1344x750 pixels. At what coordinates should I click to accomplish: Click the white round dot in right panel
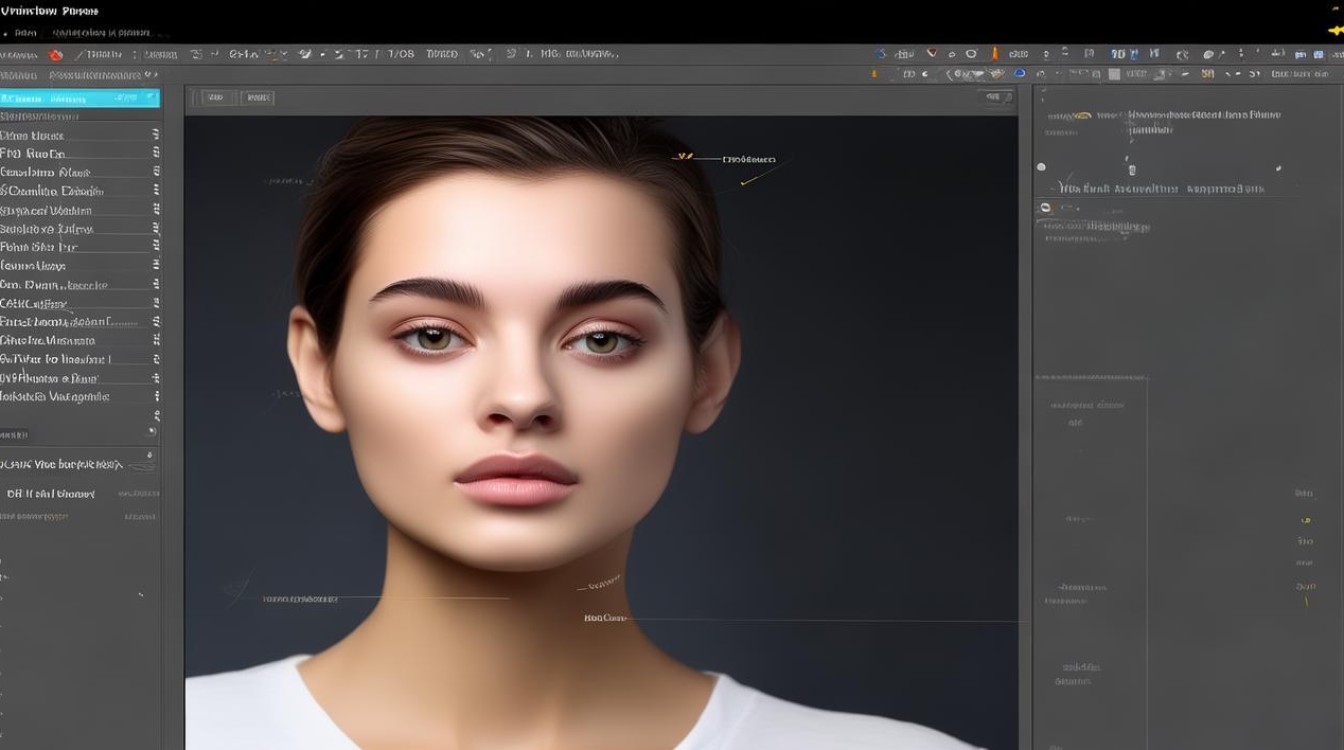point(1041,167)
